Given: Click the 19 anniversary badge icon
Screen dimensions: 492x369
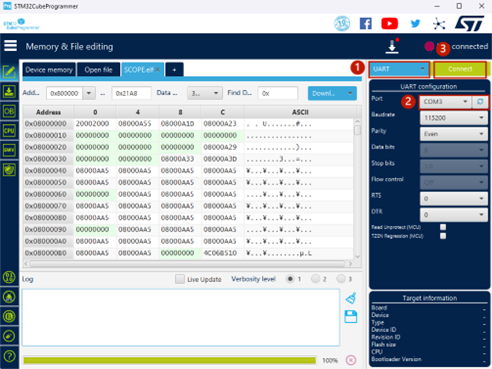Looking at the screenshot, I should pyautogui.click(x=342, y=23).
